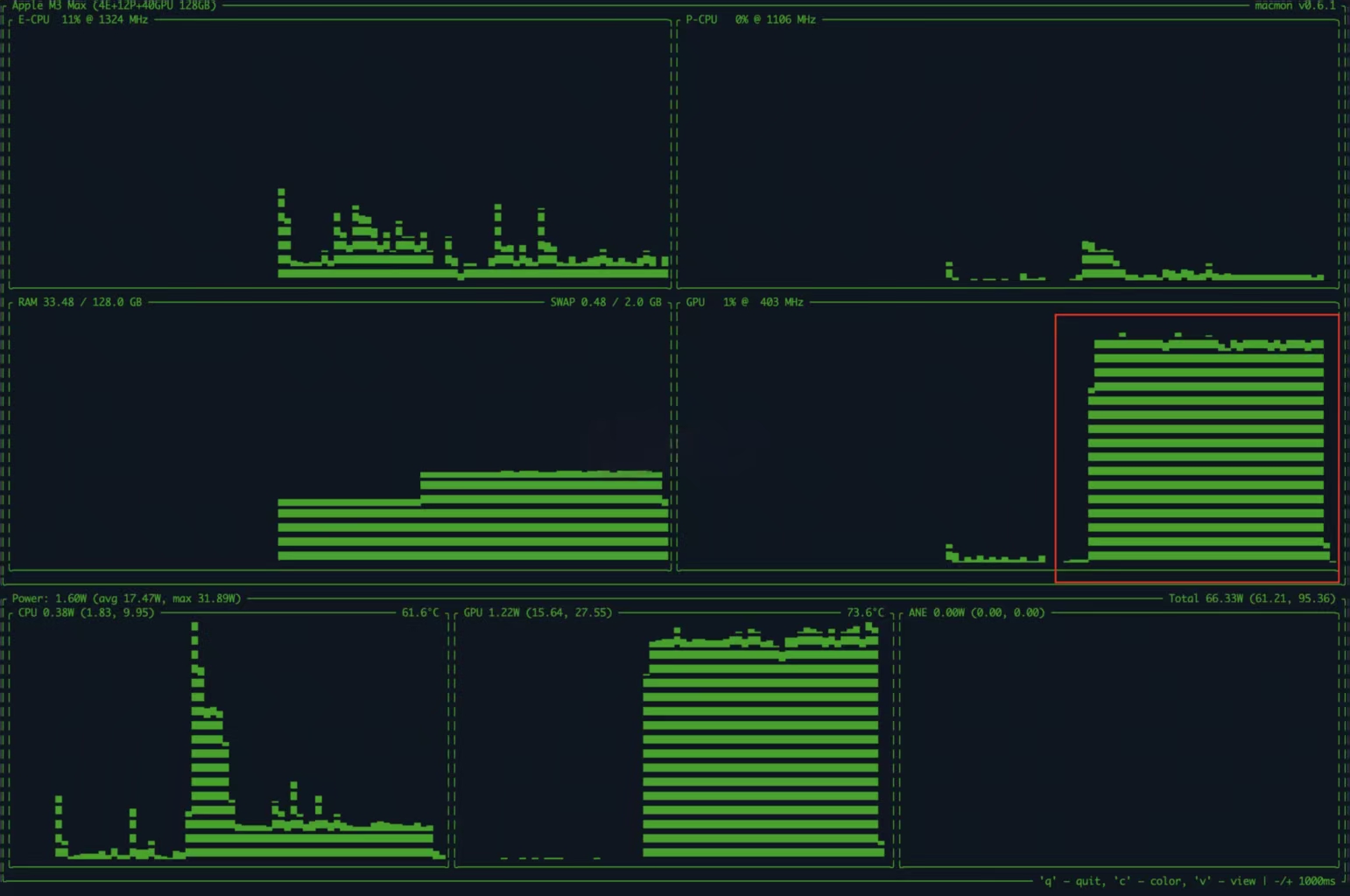Image resolution: width=1350 pixels, height=896 pixels.
Task: Click the ANE 0.00W power label
Action: point(976,612)
